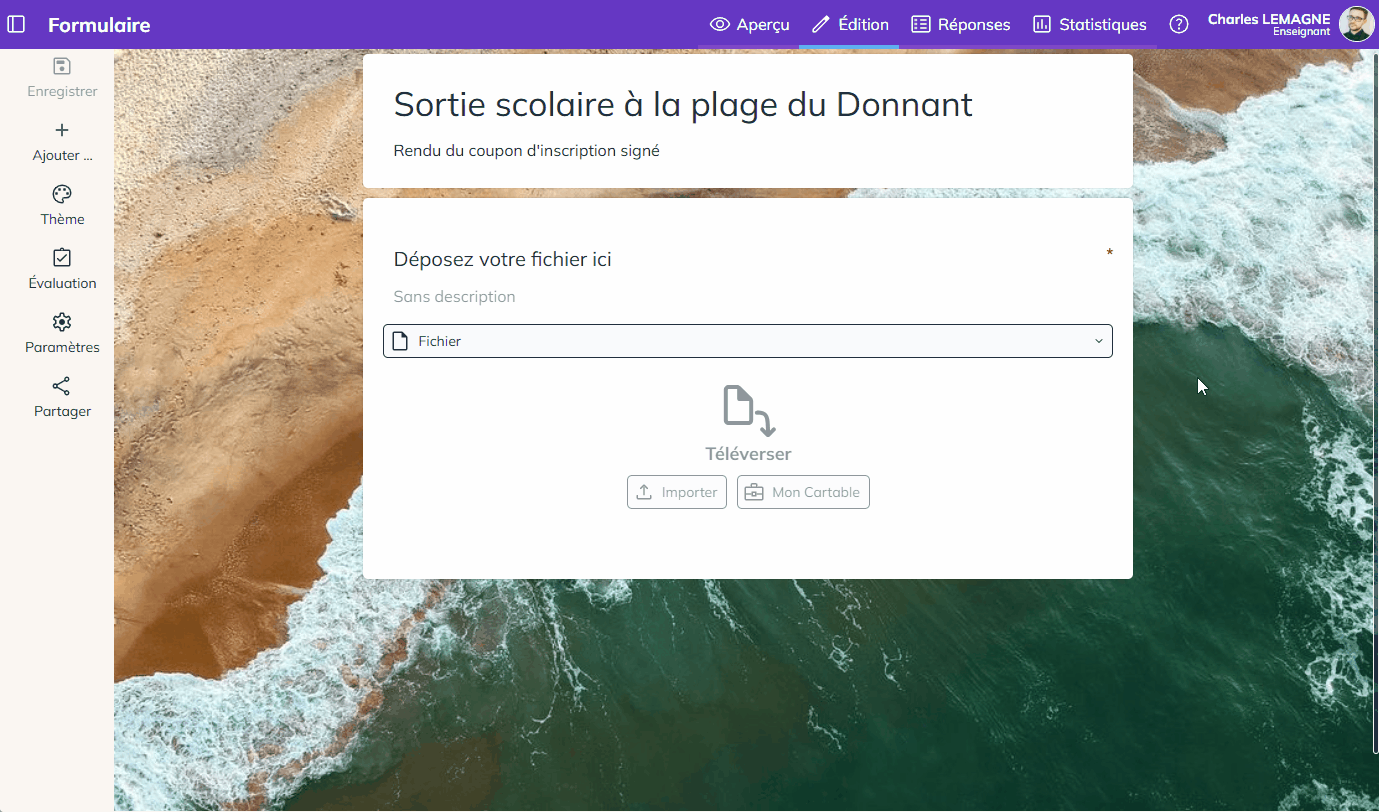
Task: Click the Mon Cartable button
Action: tap(803, 492)
